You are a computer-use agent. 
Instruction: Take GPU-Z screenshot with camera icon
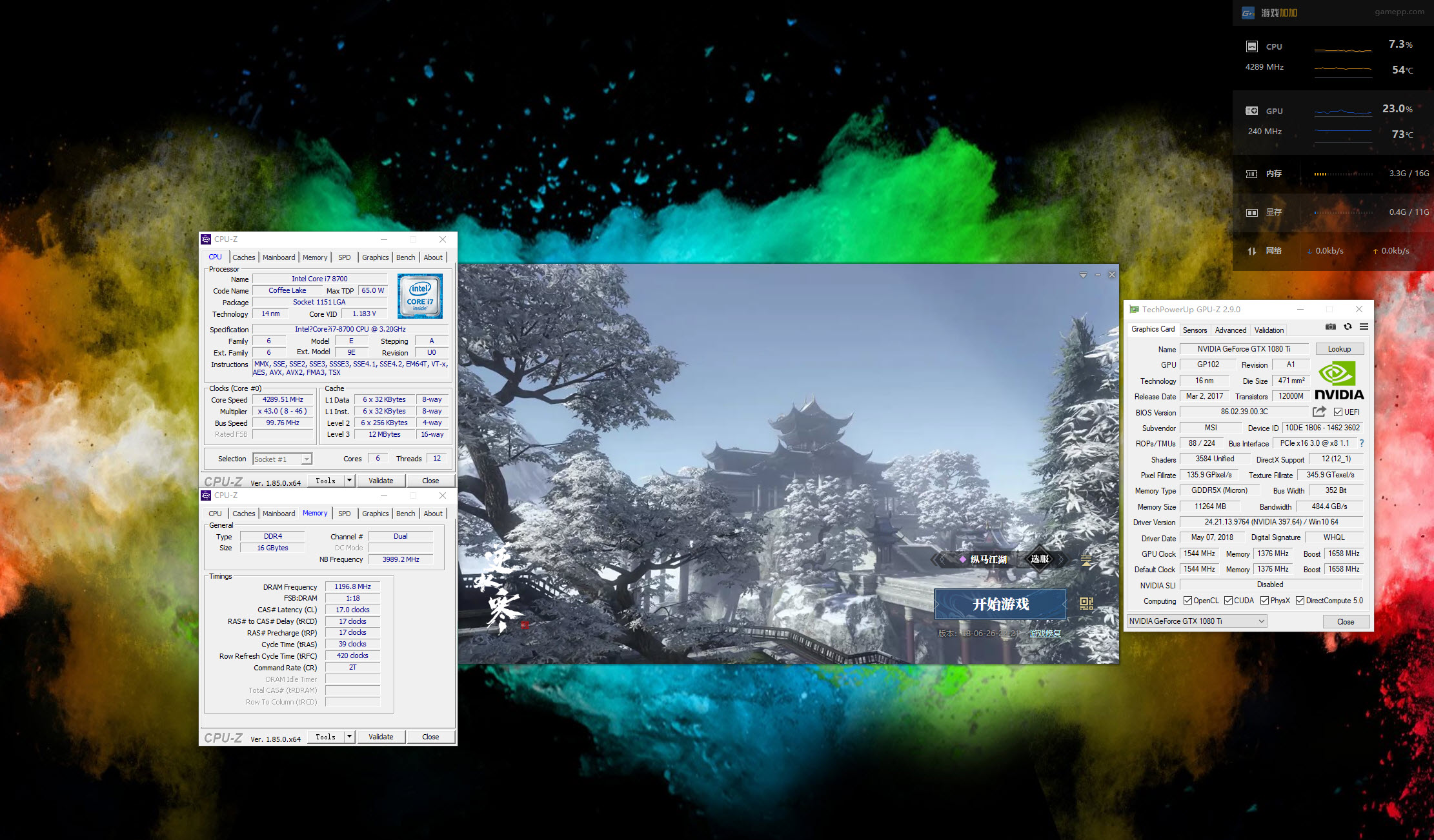(x=1330, y=326)
